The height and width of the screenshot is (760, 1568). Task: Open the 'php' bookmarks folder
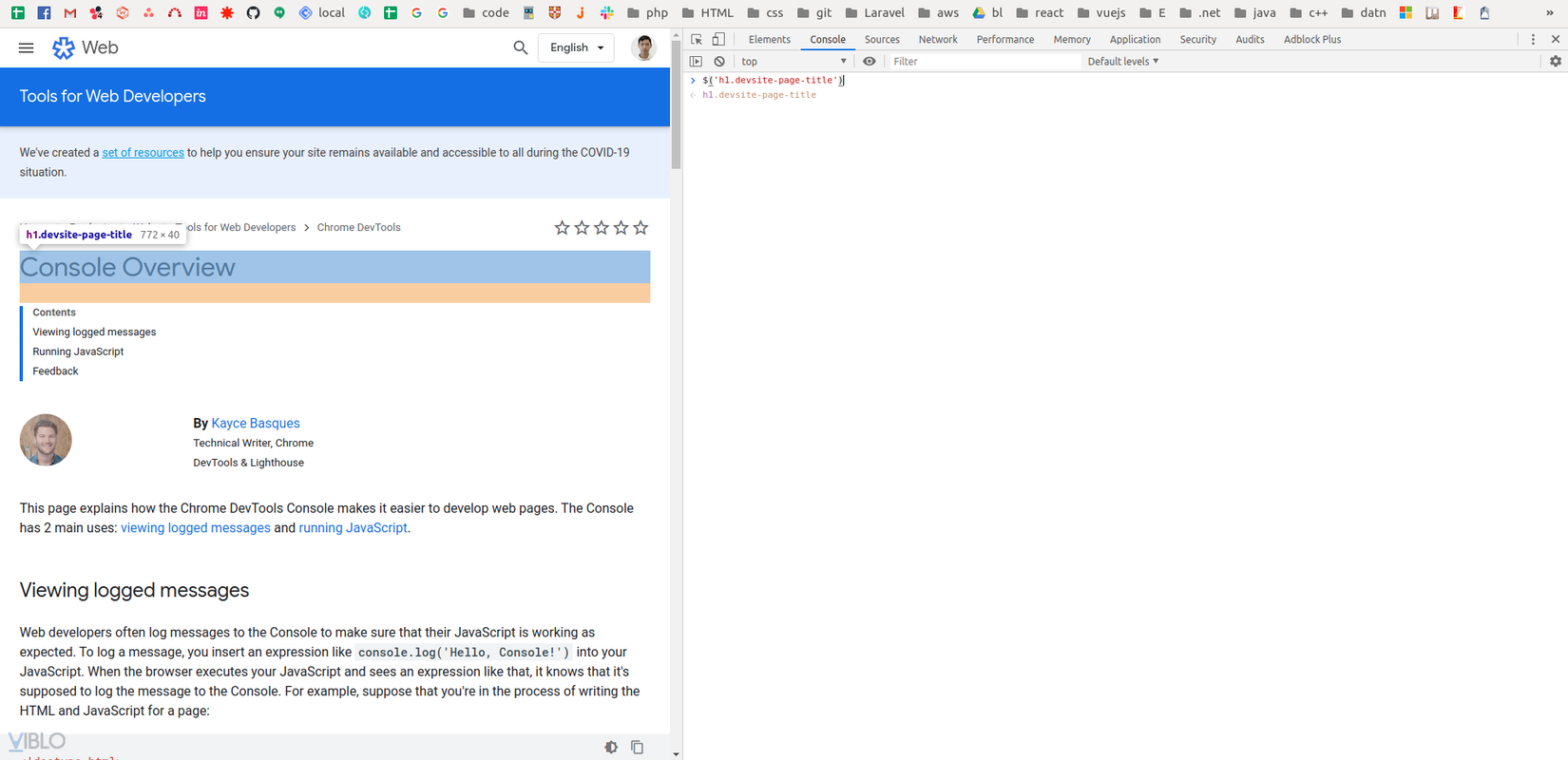point(647,13)
